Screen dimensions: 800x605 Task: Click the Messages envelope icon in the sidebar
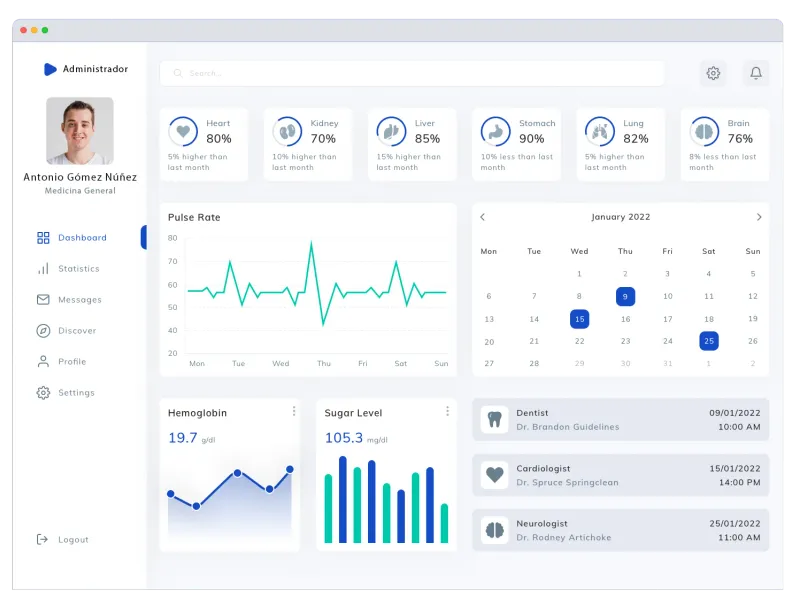point(43,299)
